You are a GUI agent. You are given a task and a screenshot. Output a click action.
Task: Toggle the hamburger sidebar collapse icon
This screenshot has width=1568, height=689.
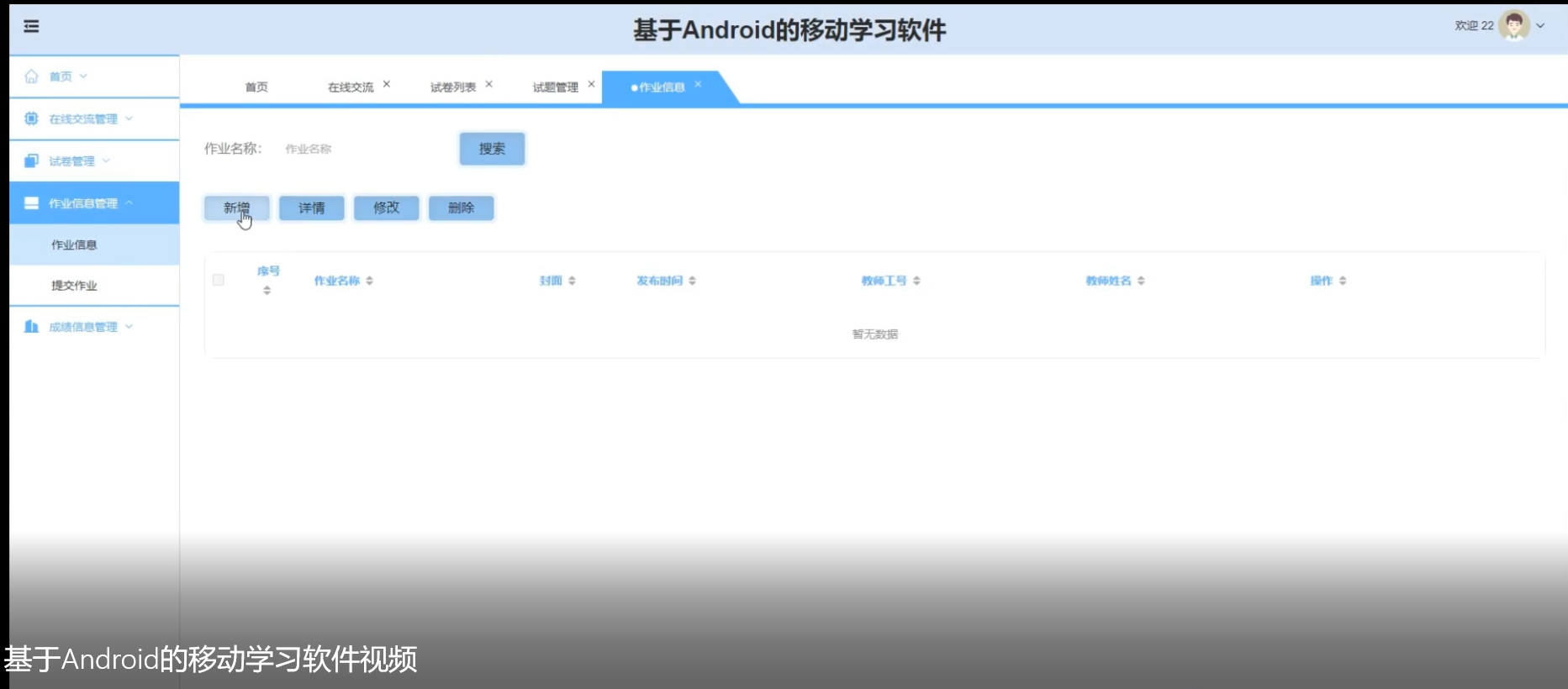click(x=31, y=26)
